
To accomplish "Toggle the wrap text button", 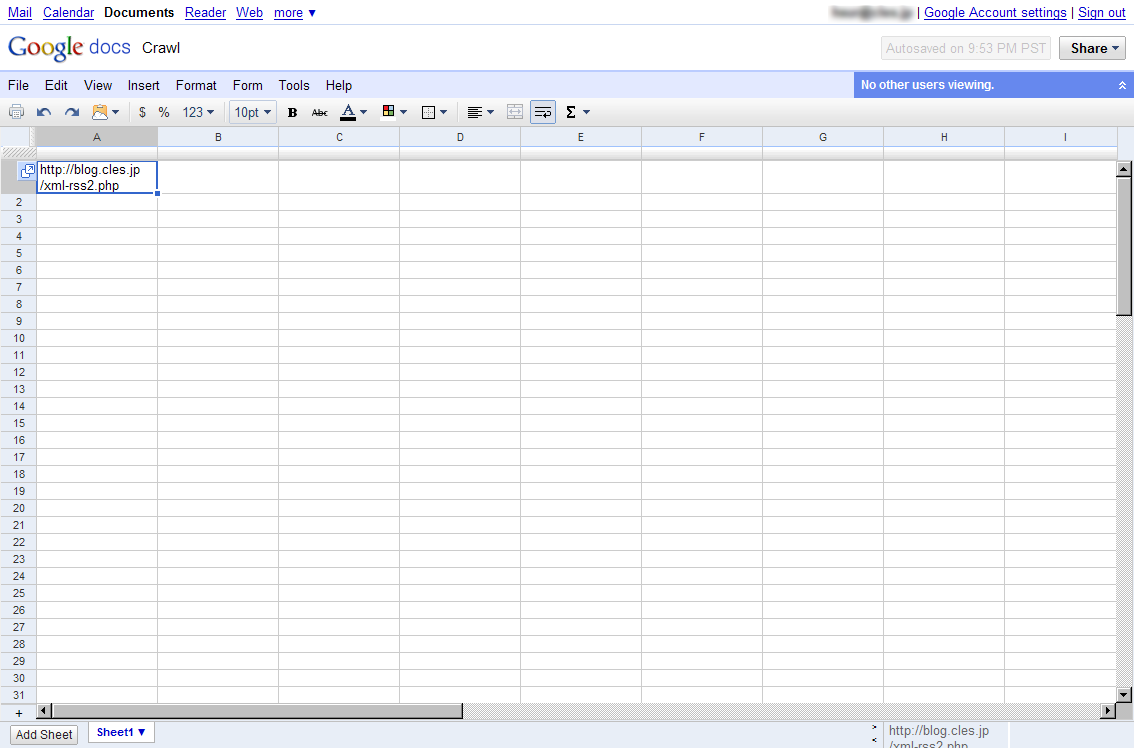I will [x=543, y=112].
